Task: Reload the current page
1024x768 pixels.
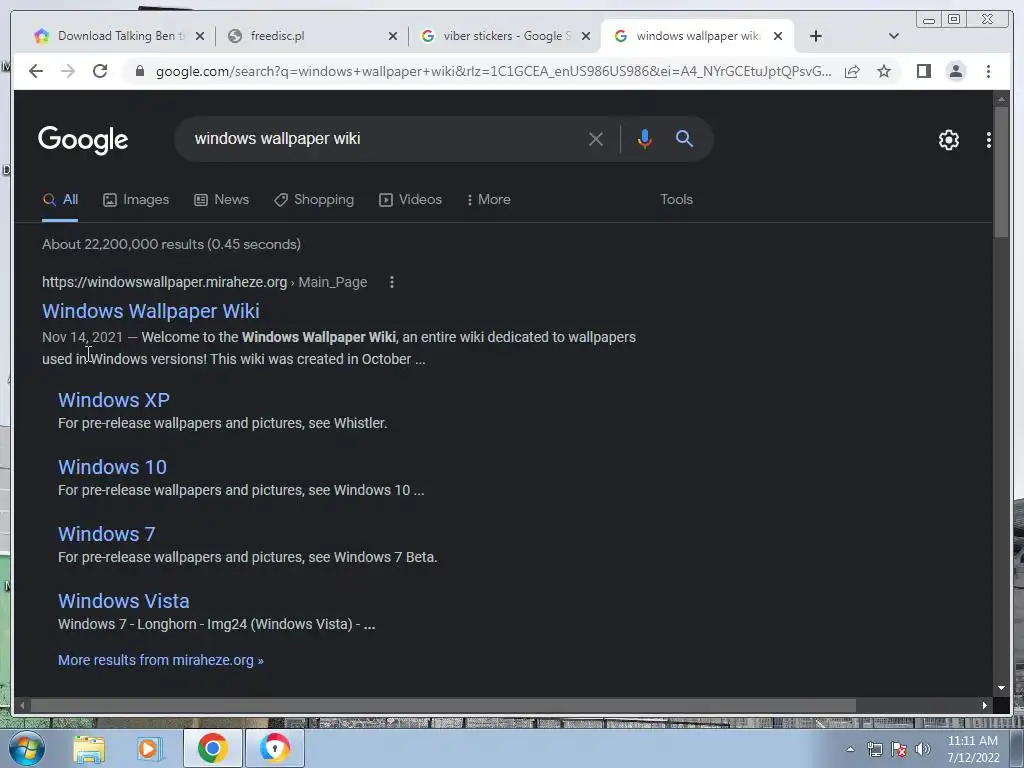Action: (x=100, y=71)
